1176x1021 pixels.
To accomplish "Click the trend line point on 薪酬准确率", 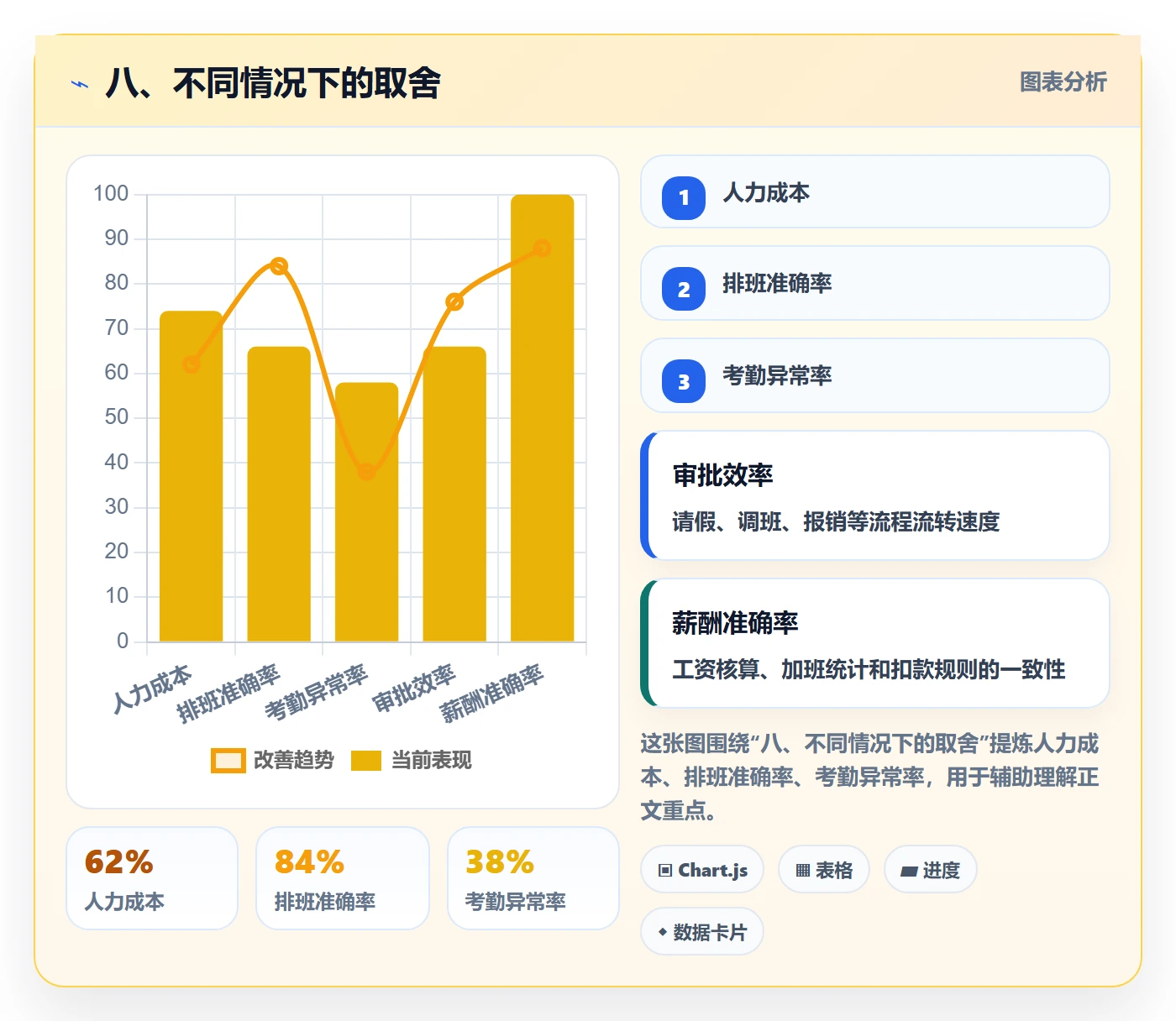I will (543, 249).
